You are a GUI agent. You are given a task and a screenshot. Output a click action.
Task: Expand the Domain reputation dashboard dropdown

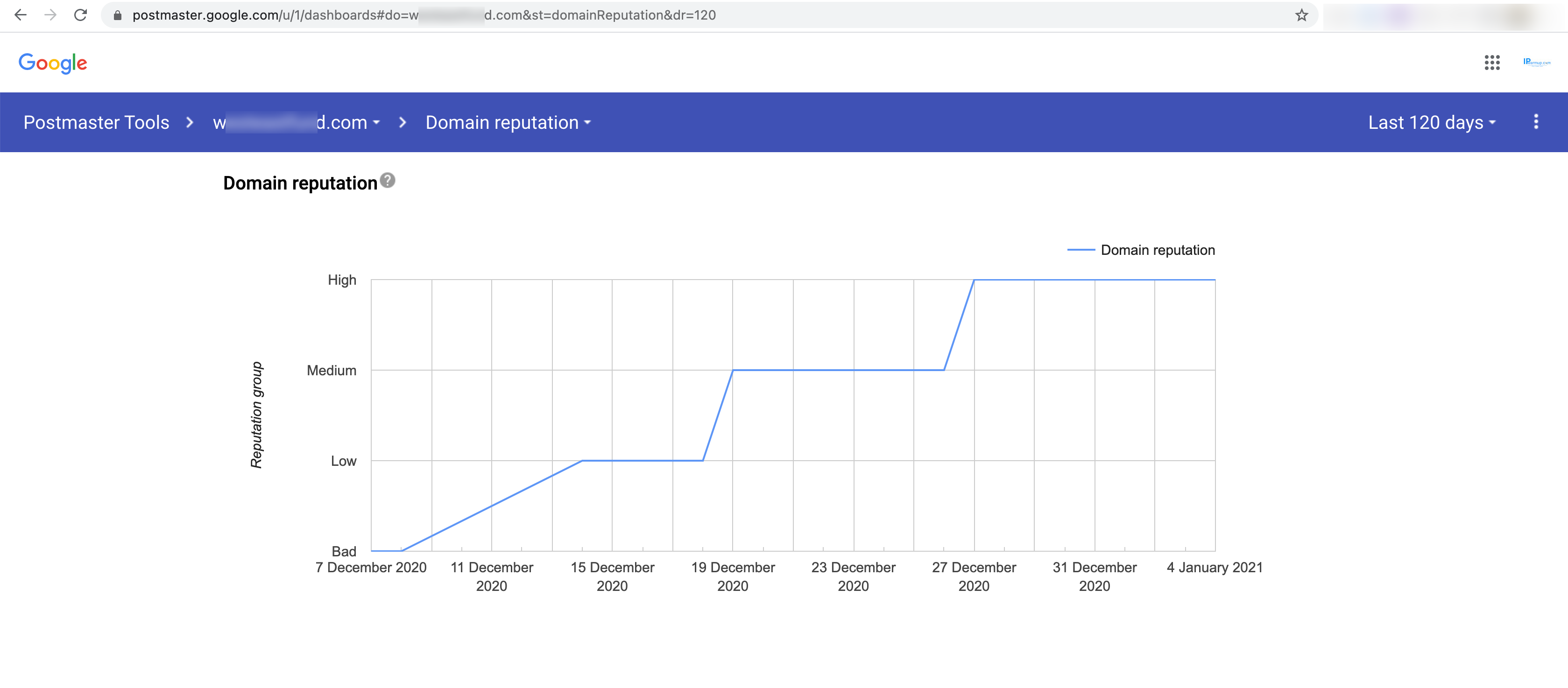click(508, 122)
